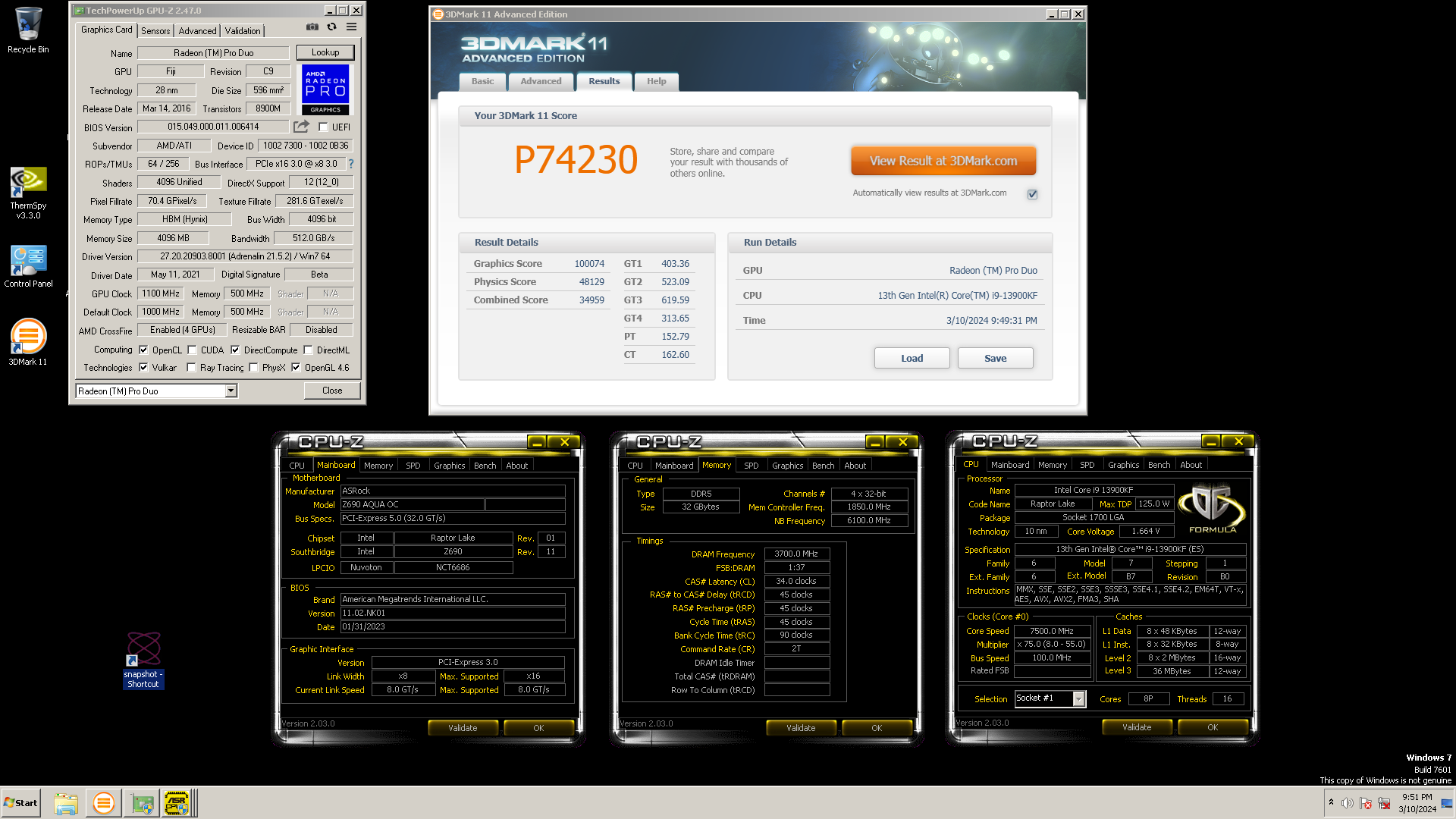Toggle the DirectCompute checkbox
1456x819 pixels.
(x=235, y=350)
